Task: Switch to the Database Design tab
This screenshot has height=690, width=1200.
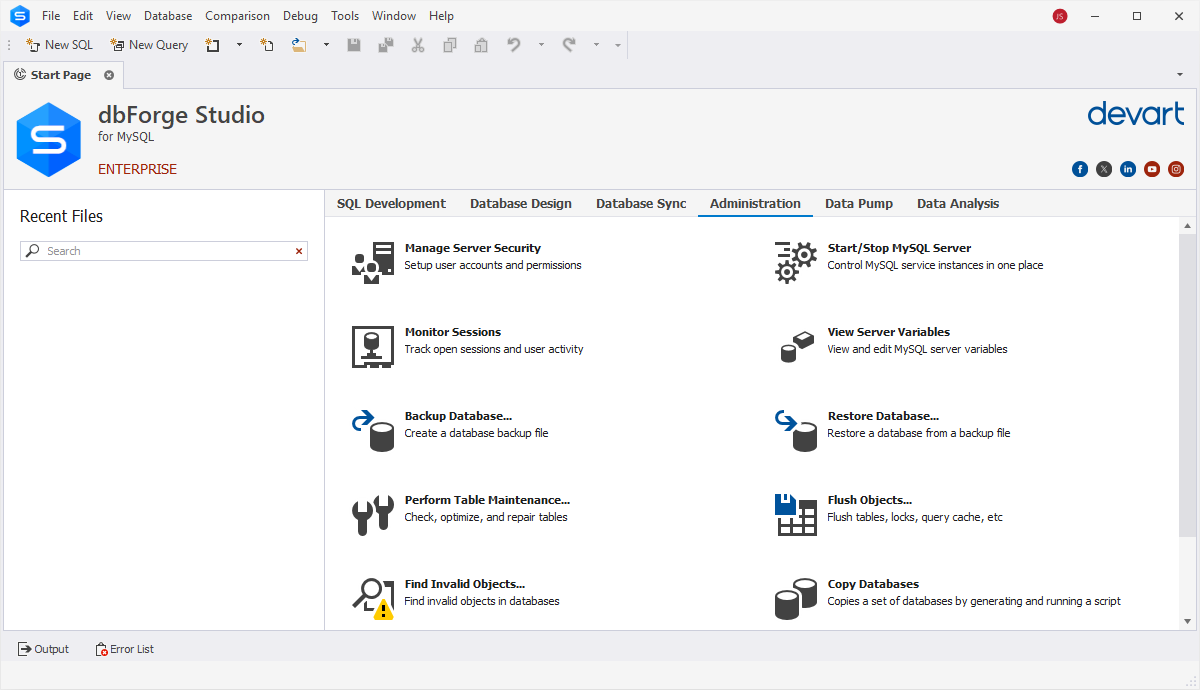Action: click(521, 203)
